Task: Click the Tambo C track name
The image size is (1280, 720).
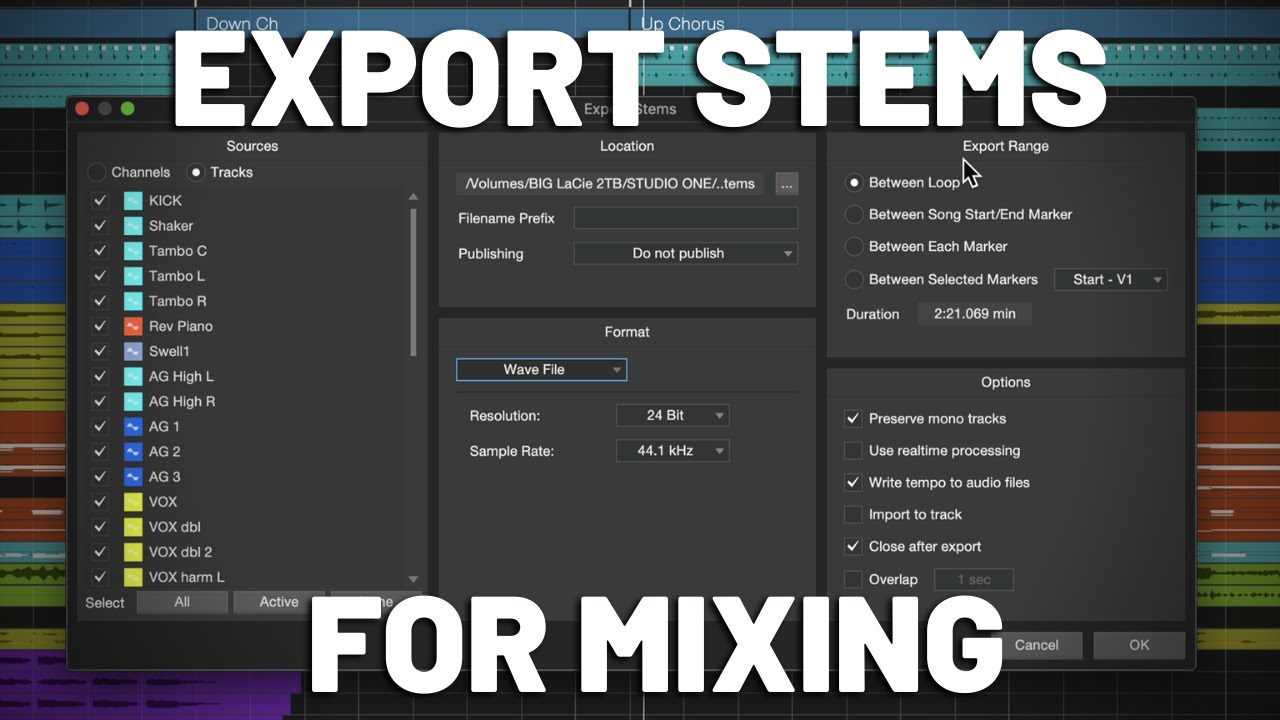Action: pyautogui.click(x=178, y=251)
